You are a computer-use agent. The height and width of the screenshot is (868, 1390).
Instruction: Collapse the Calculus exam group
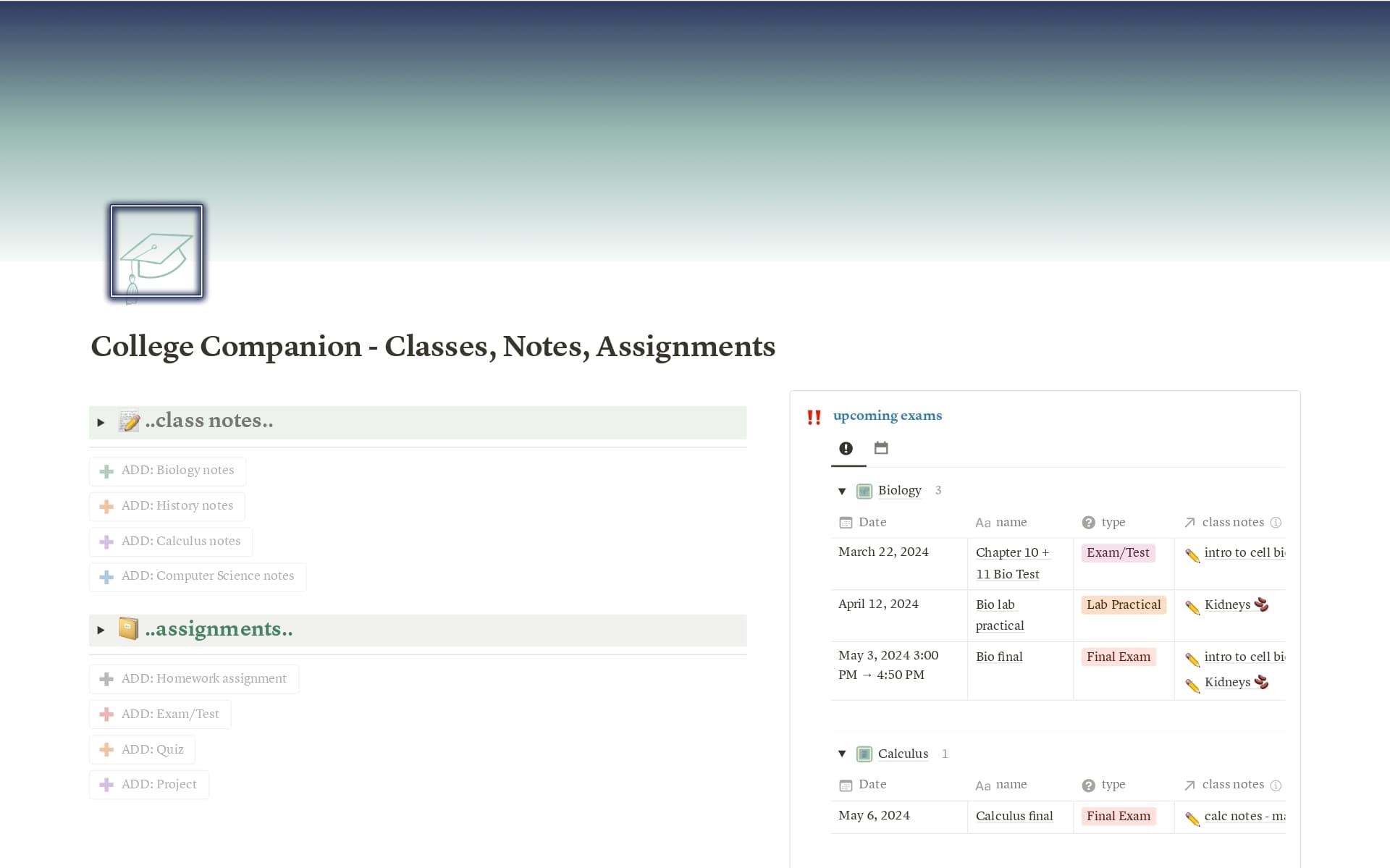coord(842,754)
